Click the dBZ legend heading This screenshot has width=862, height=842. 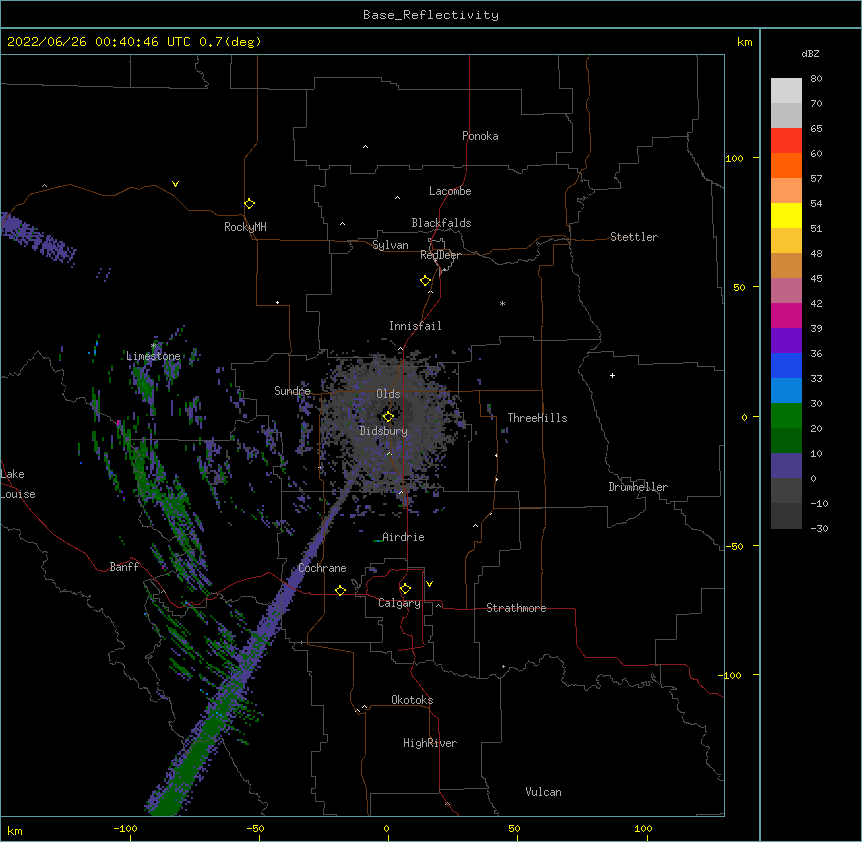tap(810, 54)
